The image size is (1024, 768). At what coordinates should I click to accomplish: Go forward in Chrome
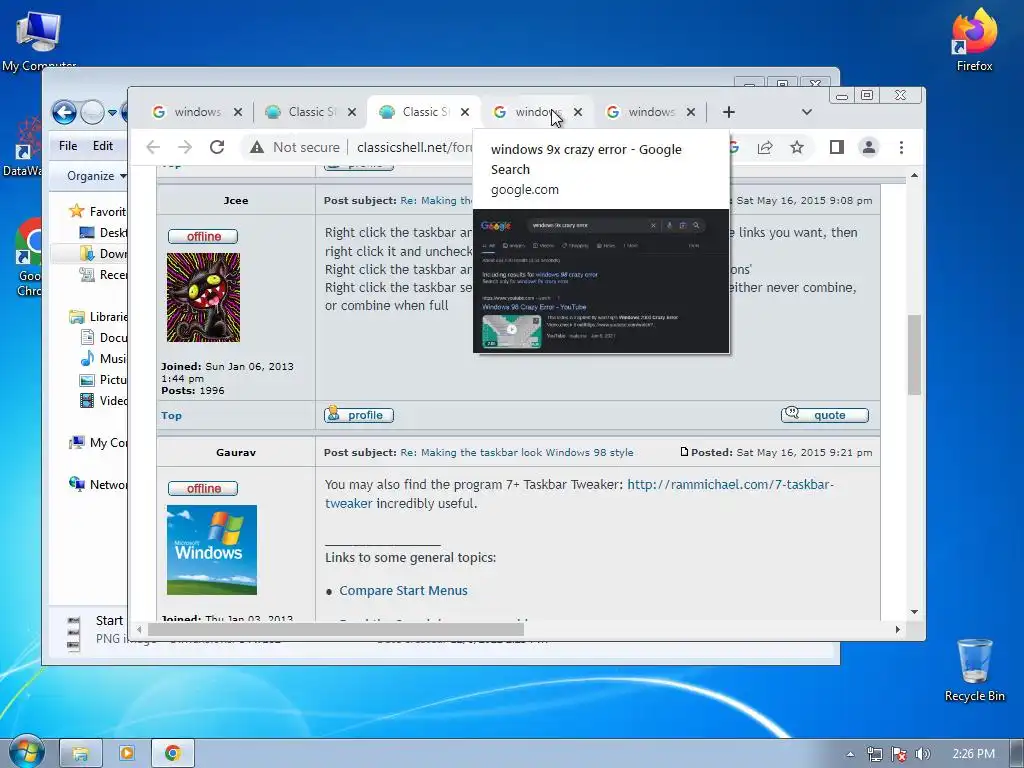(x=185, y=147)
